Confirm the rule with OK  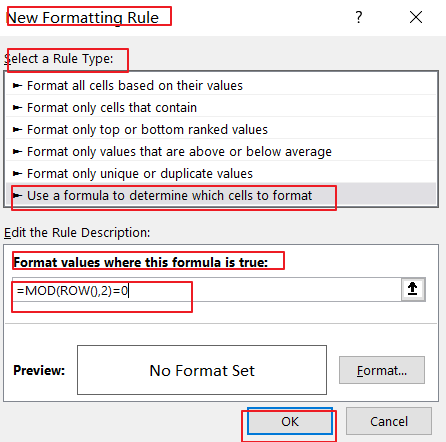290,422
